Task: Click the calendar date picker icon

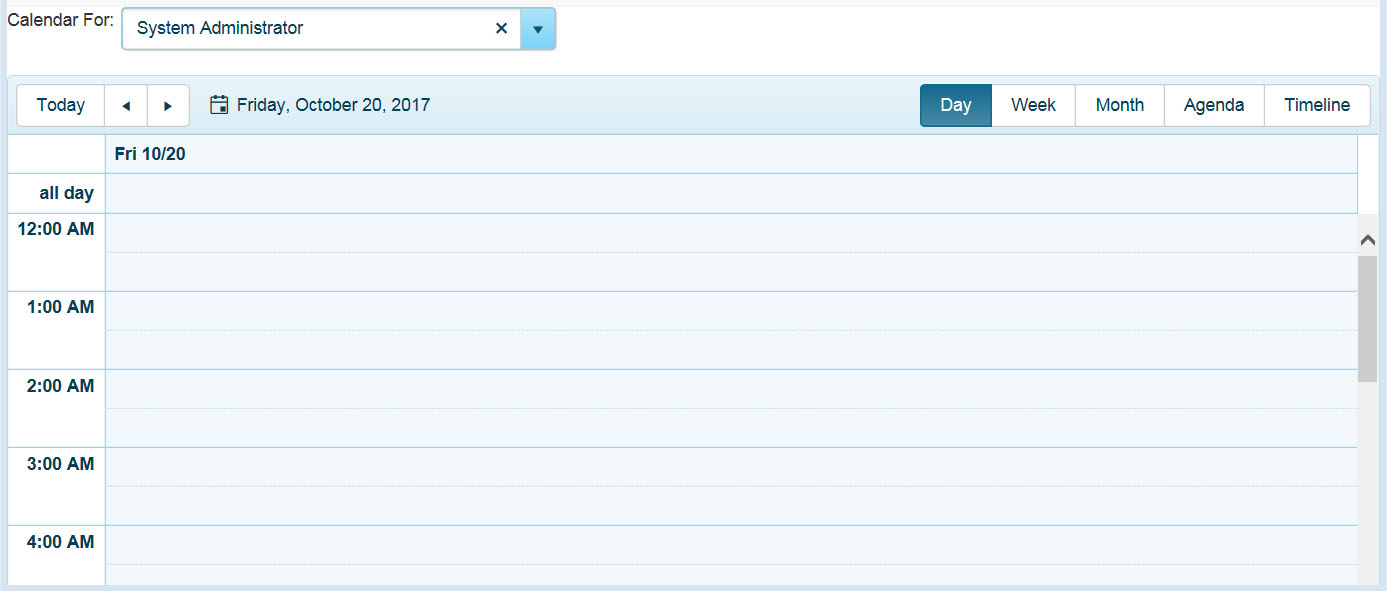Action: click(x=219, y=104)
